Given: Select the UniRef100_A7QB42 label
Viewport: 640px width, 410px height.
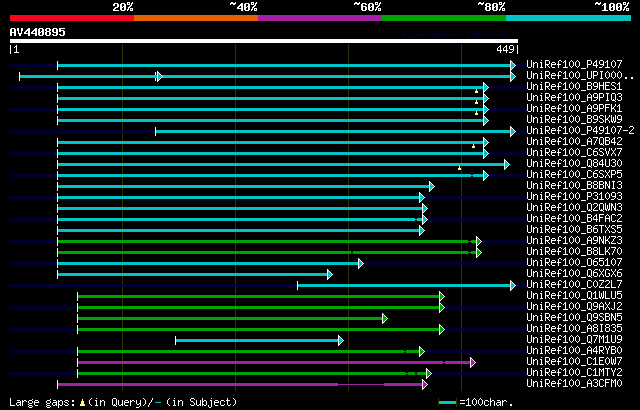Looking at the screenshot, I should click(x=574, y=142).
